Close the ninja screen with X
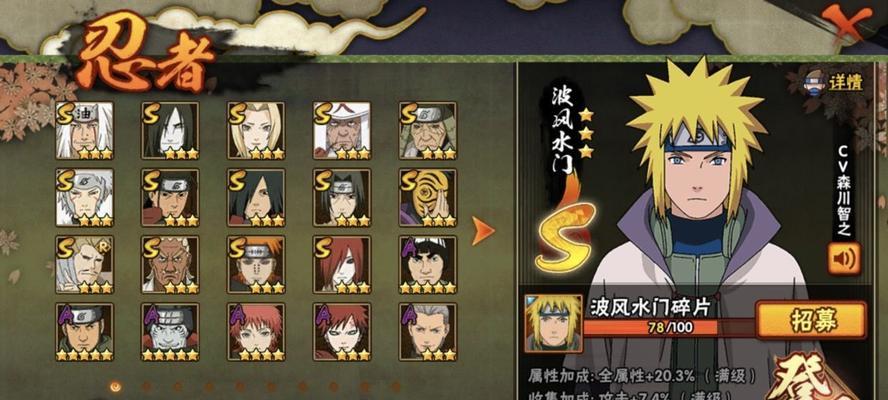This screenshot has width=888, height=400. coord(847,22)
